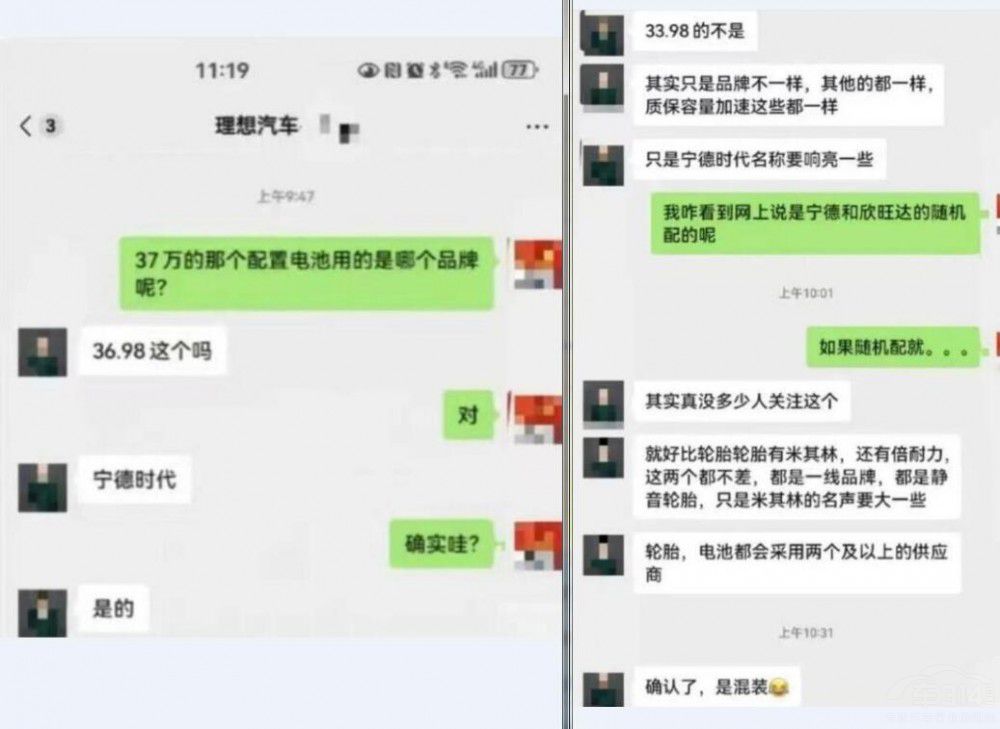
Task: Tap the back arrow beside unread count 3
Action: 26,126
